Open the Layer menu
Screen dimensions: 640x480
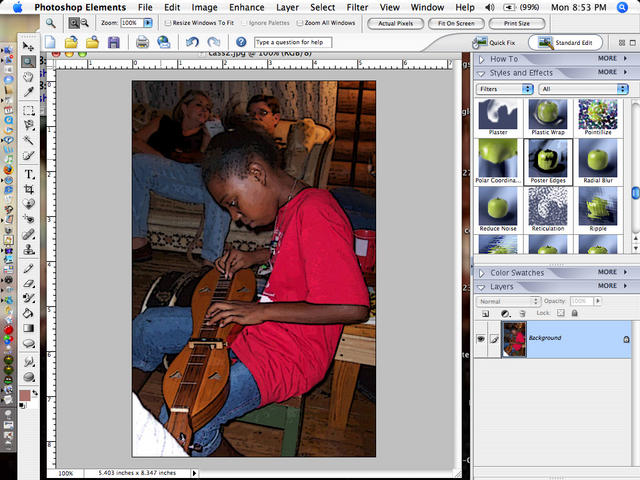tap(287, 7)
